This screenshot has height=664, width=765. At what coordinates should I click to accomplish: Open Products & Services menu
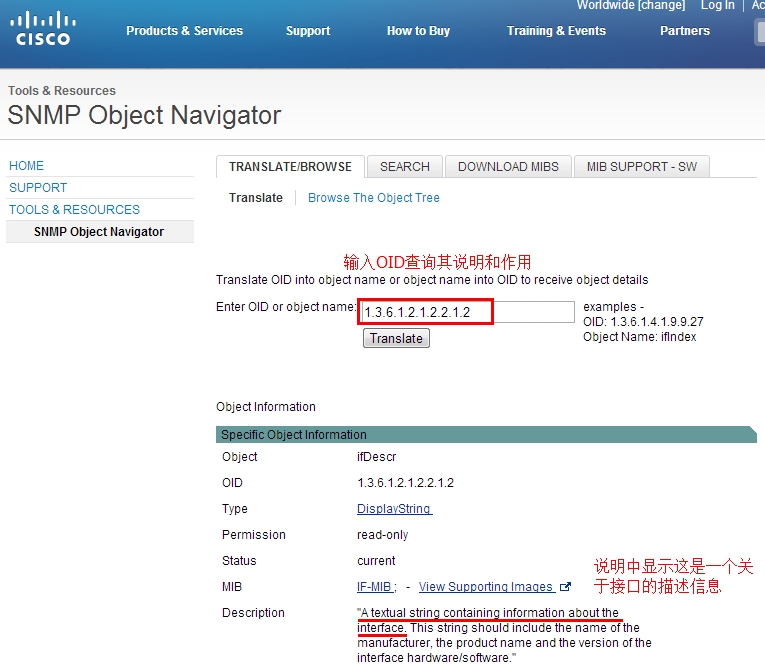click(184, 31)
